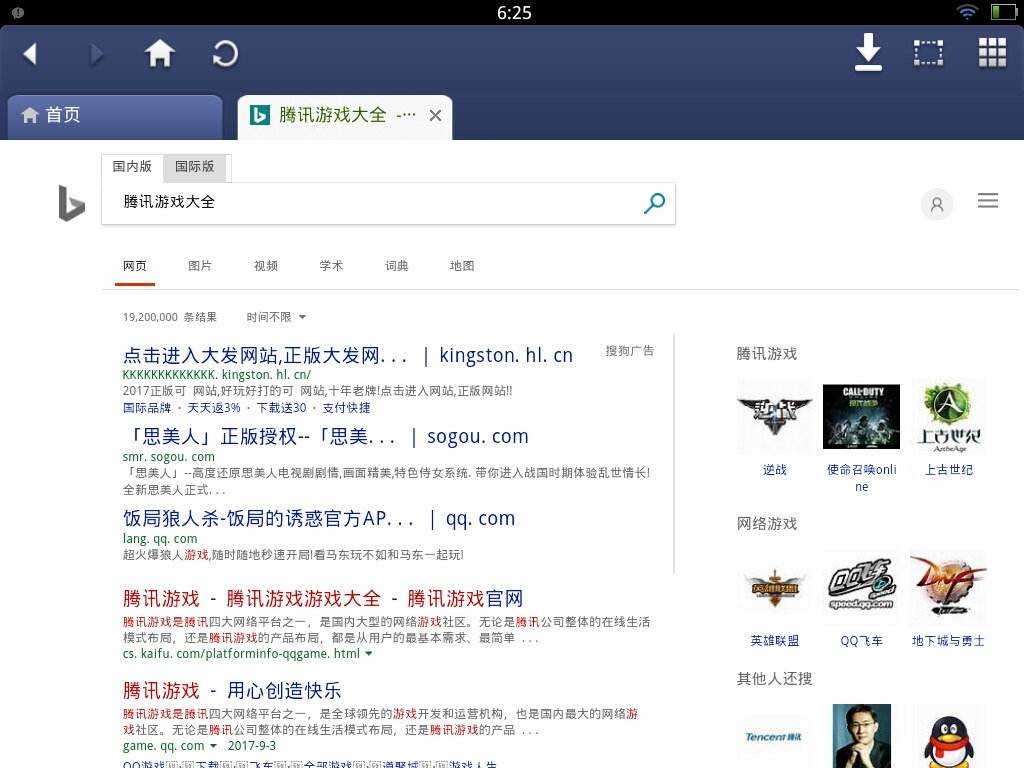Submit search with the magnifier icon

coord(654,203)
